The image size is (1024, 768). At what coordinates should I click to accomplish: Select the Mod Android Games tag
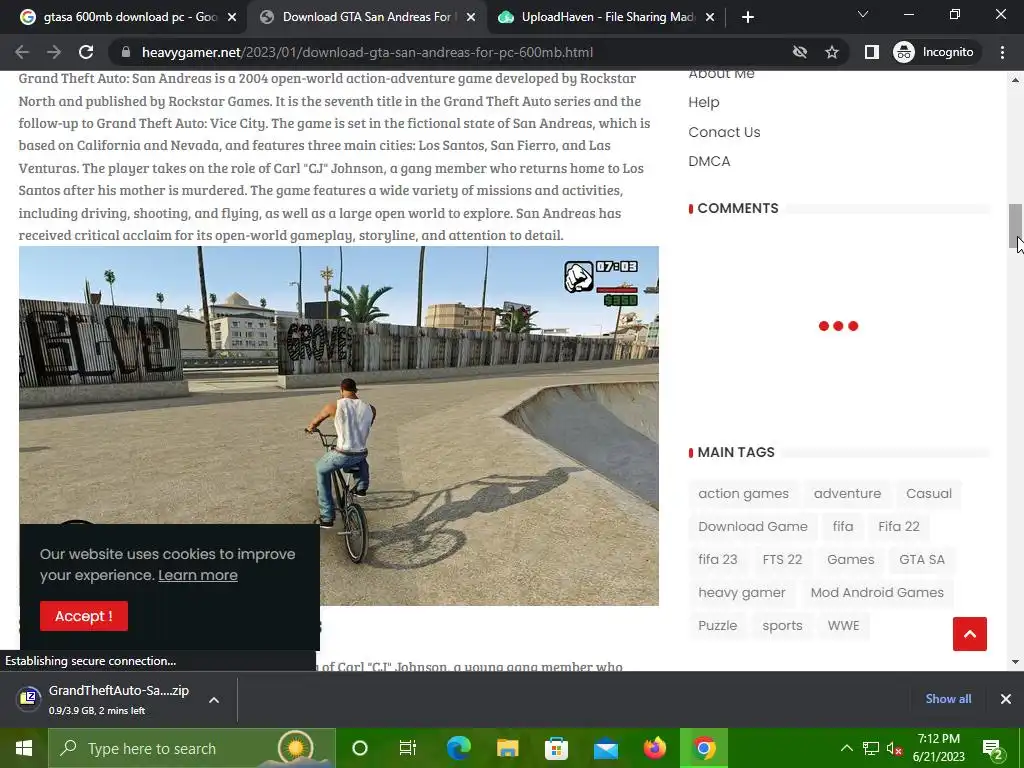pyautogui.click(x=877, y=592)
